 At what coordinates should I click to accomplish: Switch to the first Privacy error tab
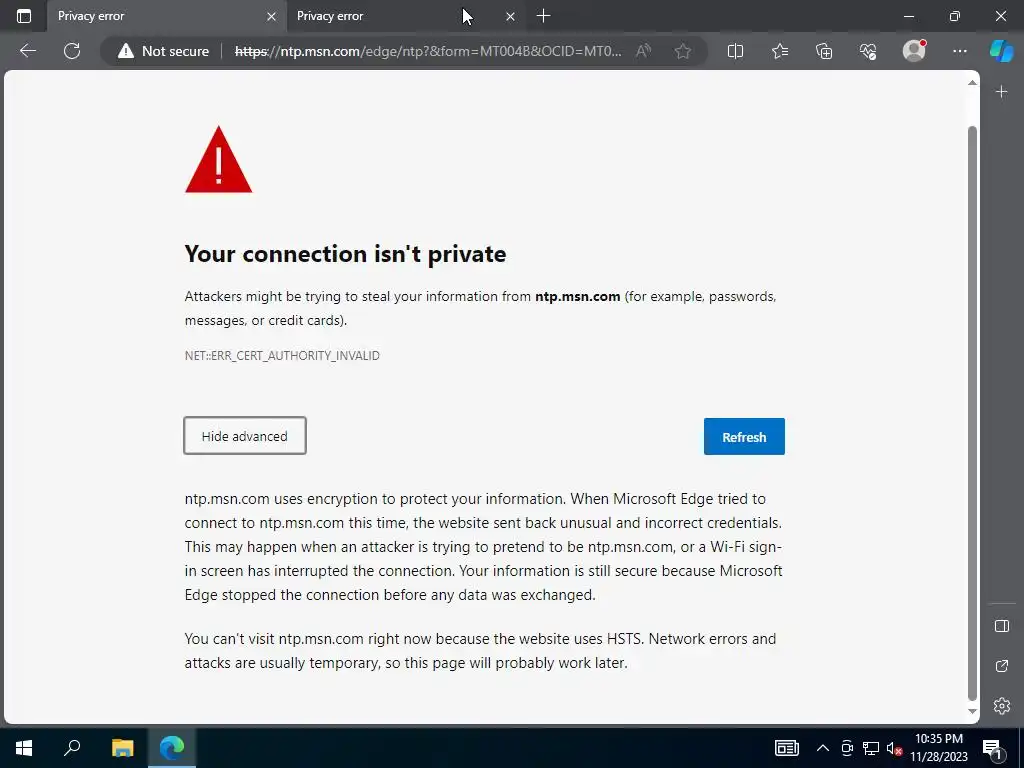[166, 16]
